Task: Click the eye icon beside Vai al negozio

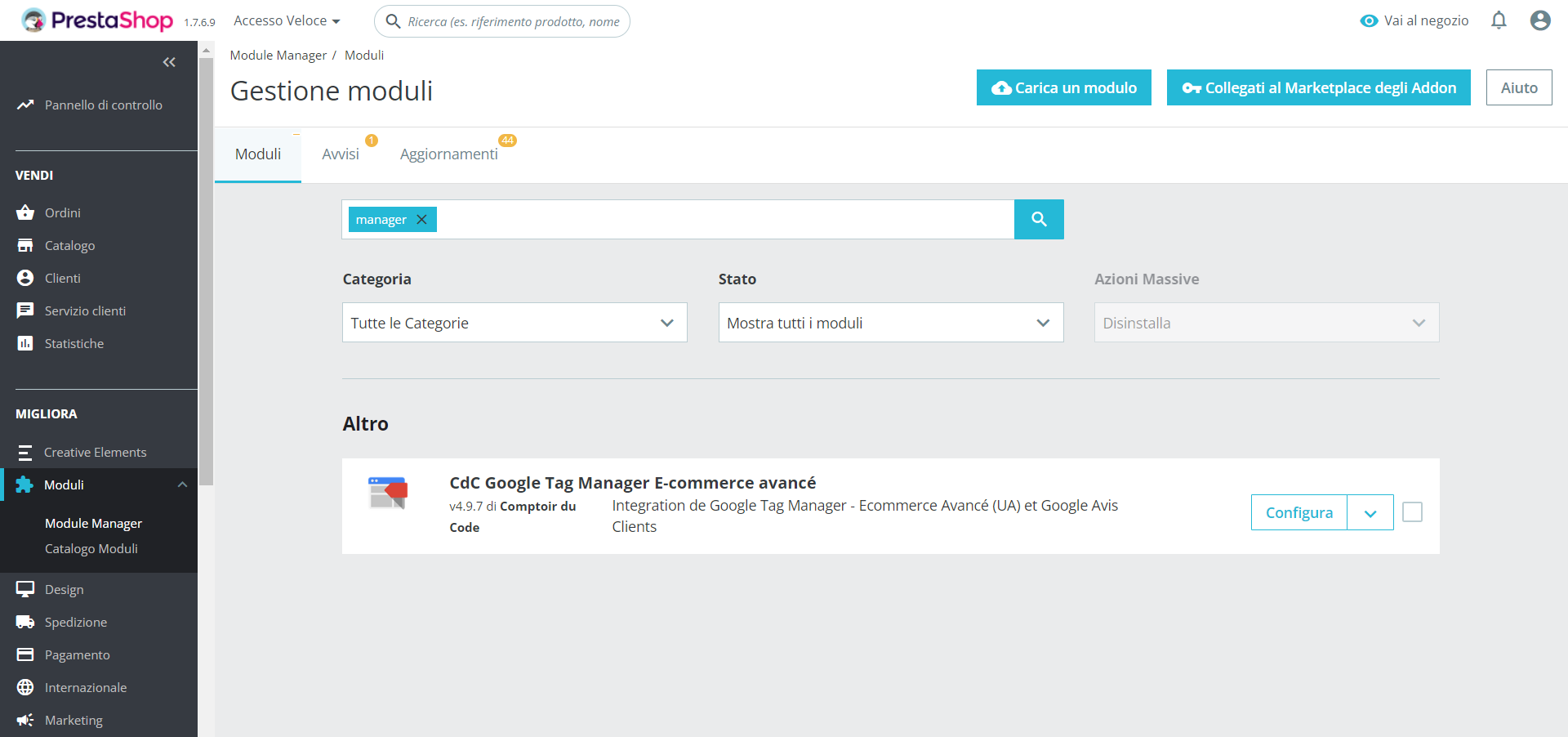Action: coord(1369,21)
